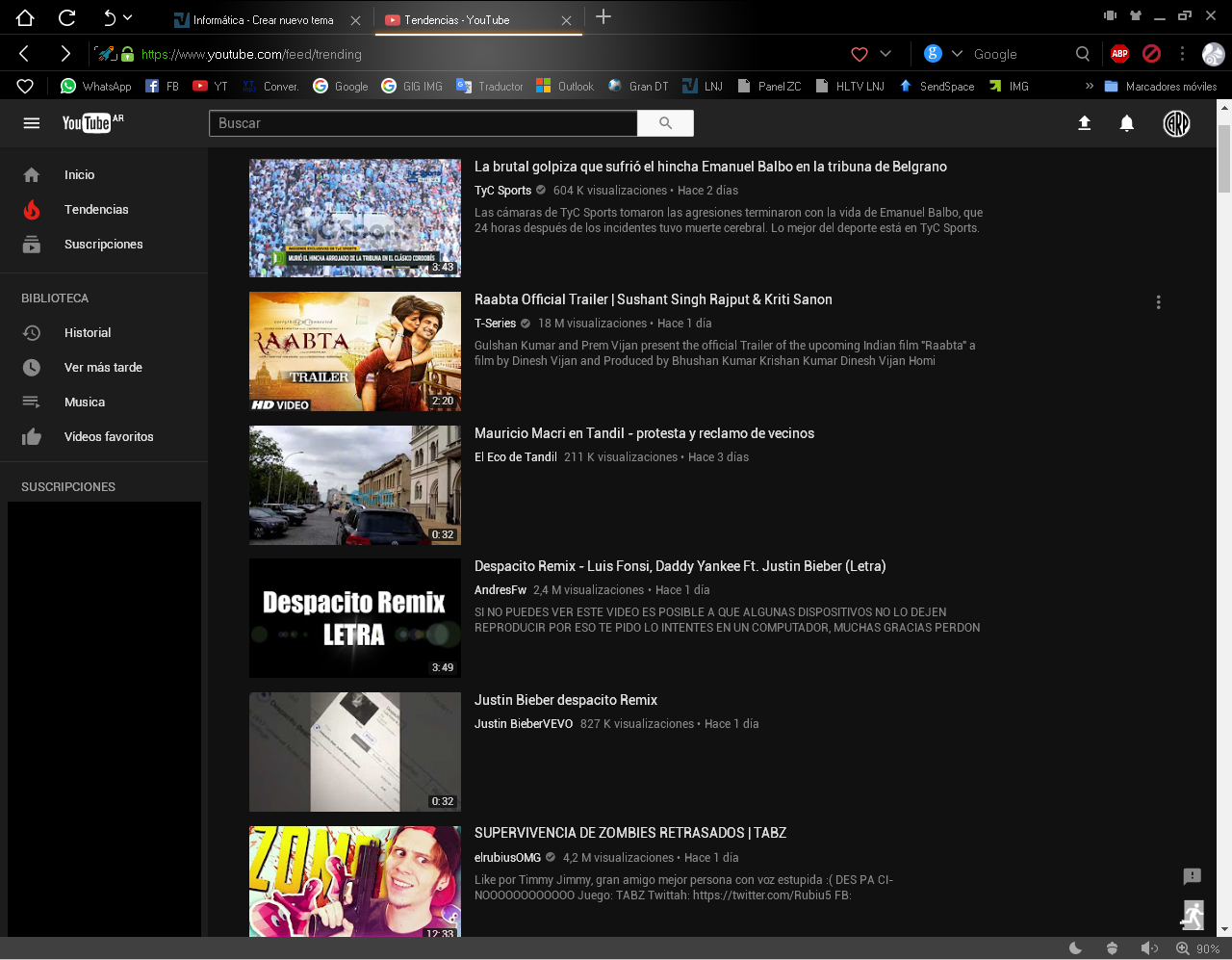
Task: Open the Outlook bookmark
Action: coord(565,86)
